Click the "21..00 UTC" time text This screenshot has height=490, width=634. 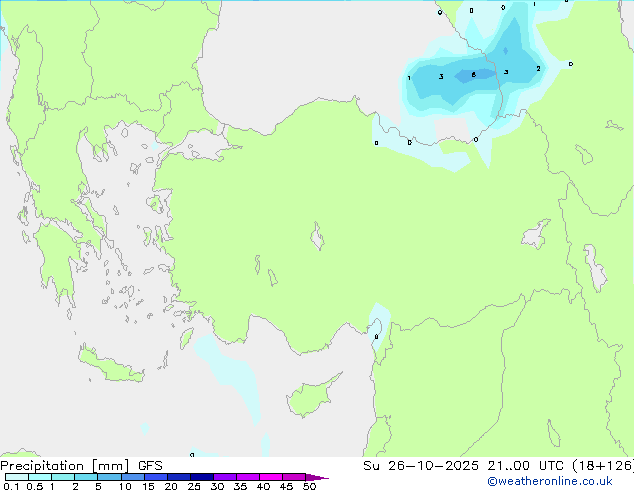(525, 466)
